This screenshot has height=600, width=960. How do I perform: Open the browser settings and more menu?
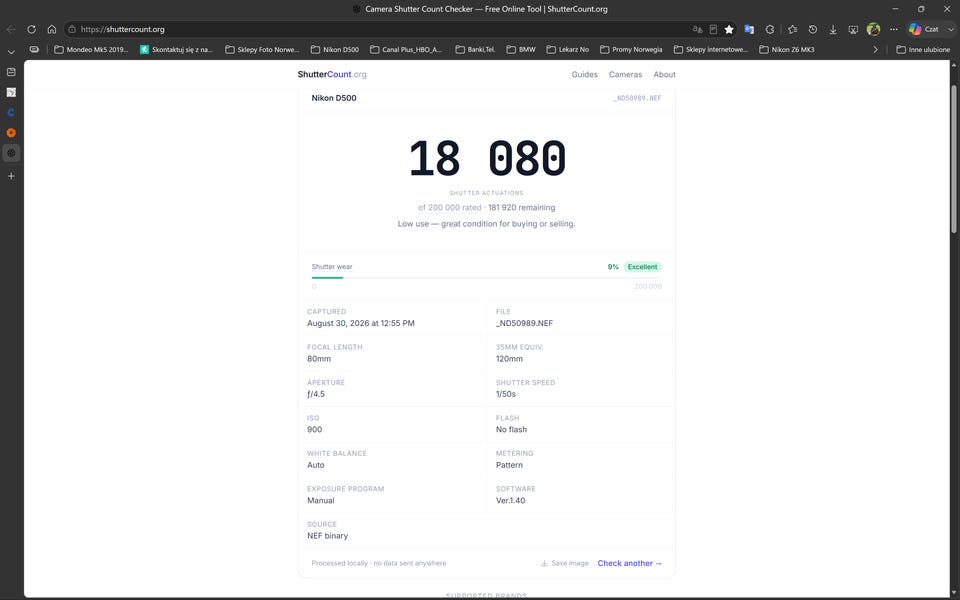(x=894, y=29)
